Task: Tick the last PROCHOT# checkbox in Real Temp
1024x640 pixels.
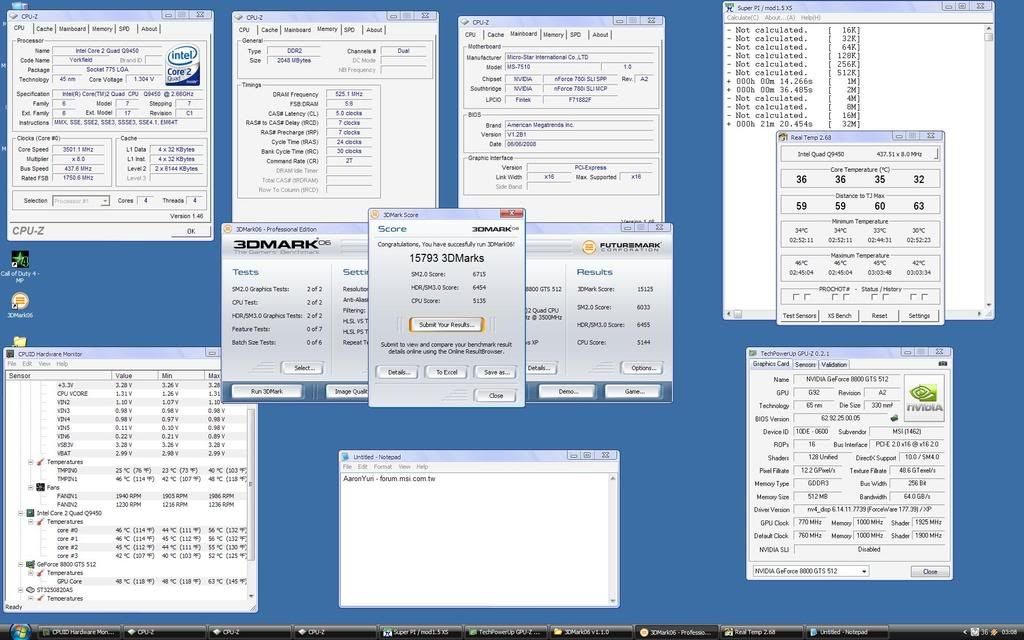Action: coord(925,297)
